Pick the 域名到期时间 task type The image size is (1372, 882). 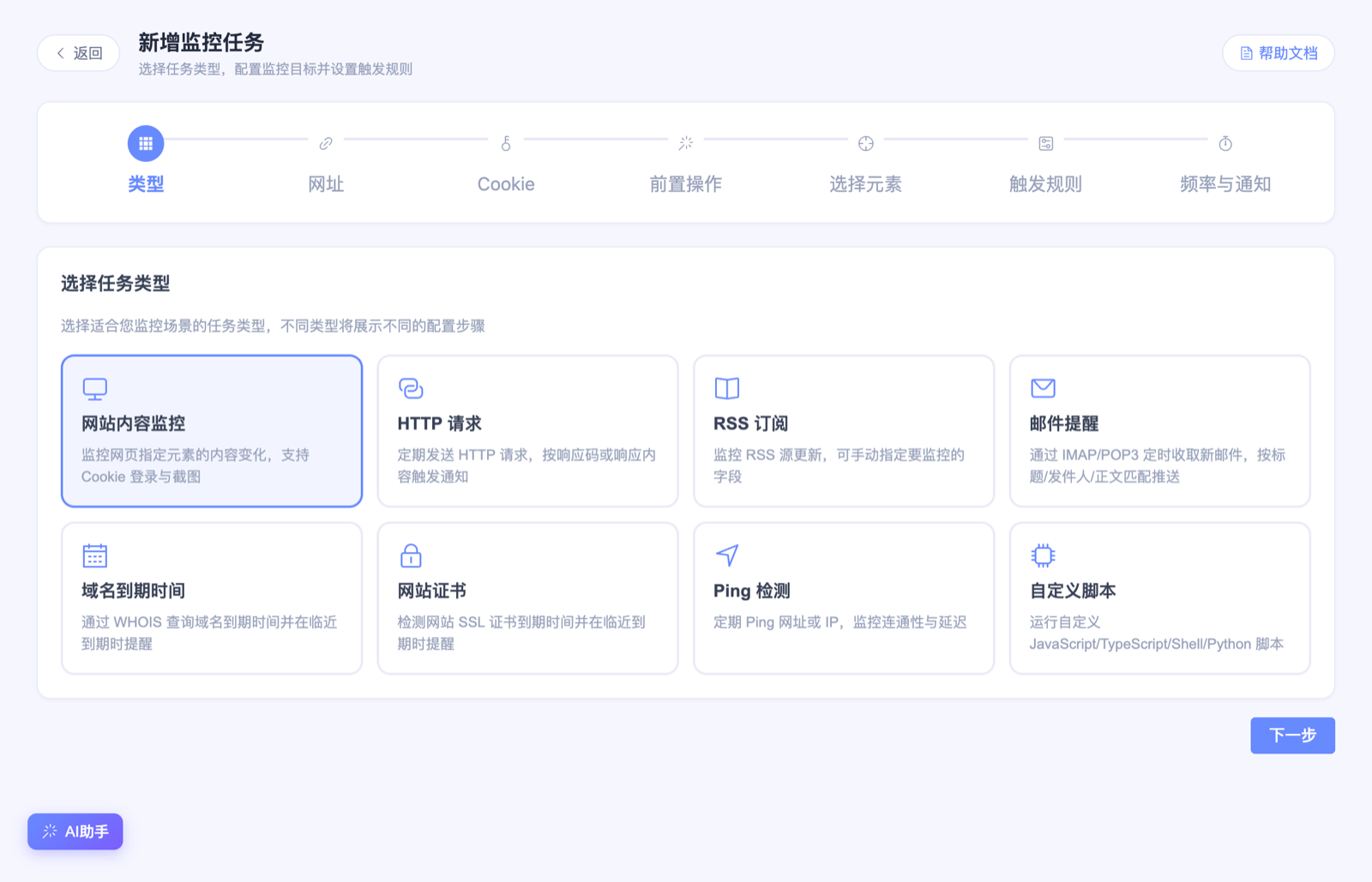(212, 598)
